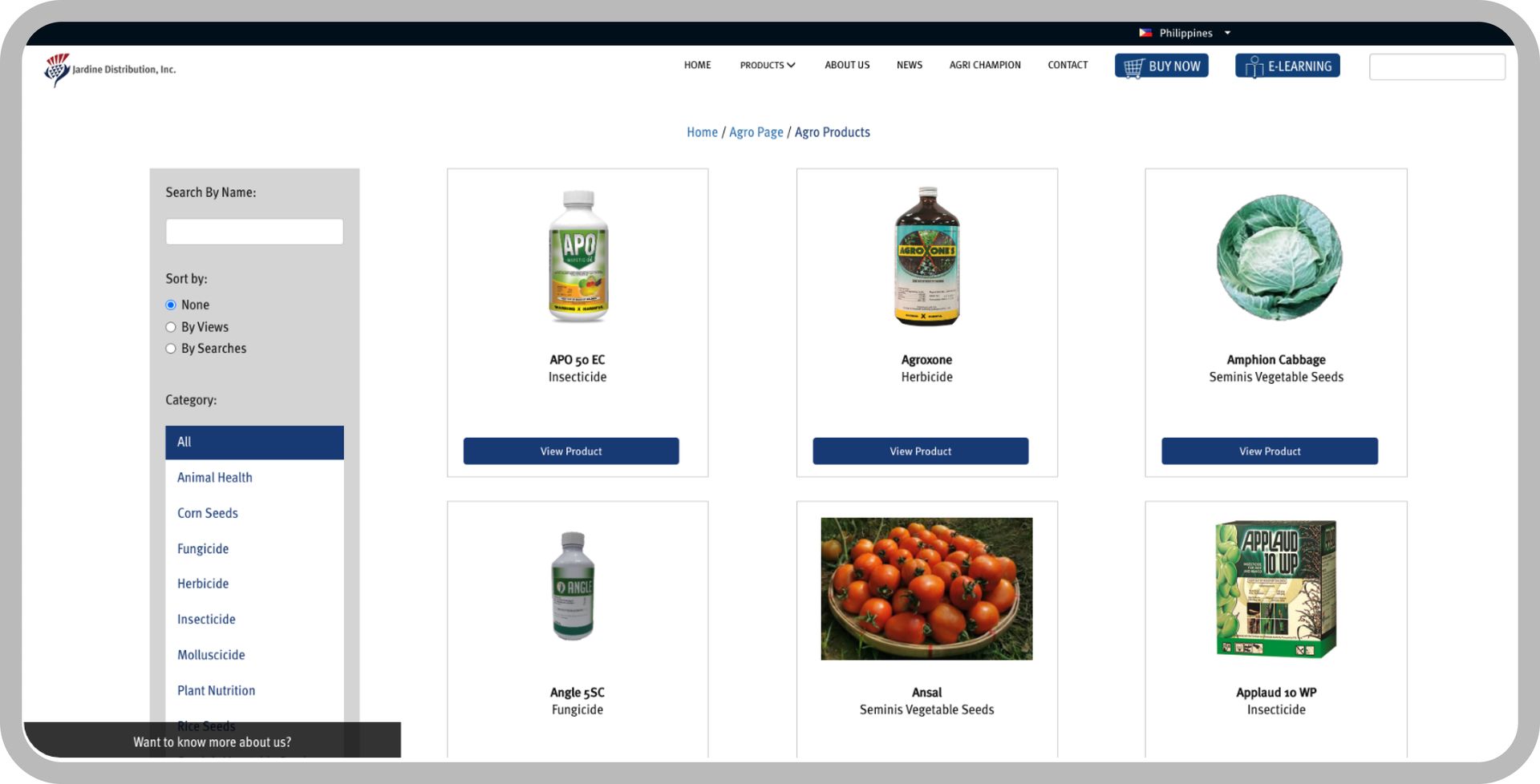Click the Applaud 10 WP box image
This screenshot has width=1540, height=784.
click(x=1276, y=589)
